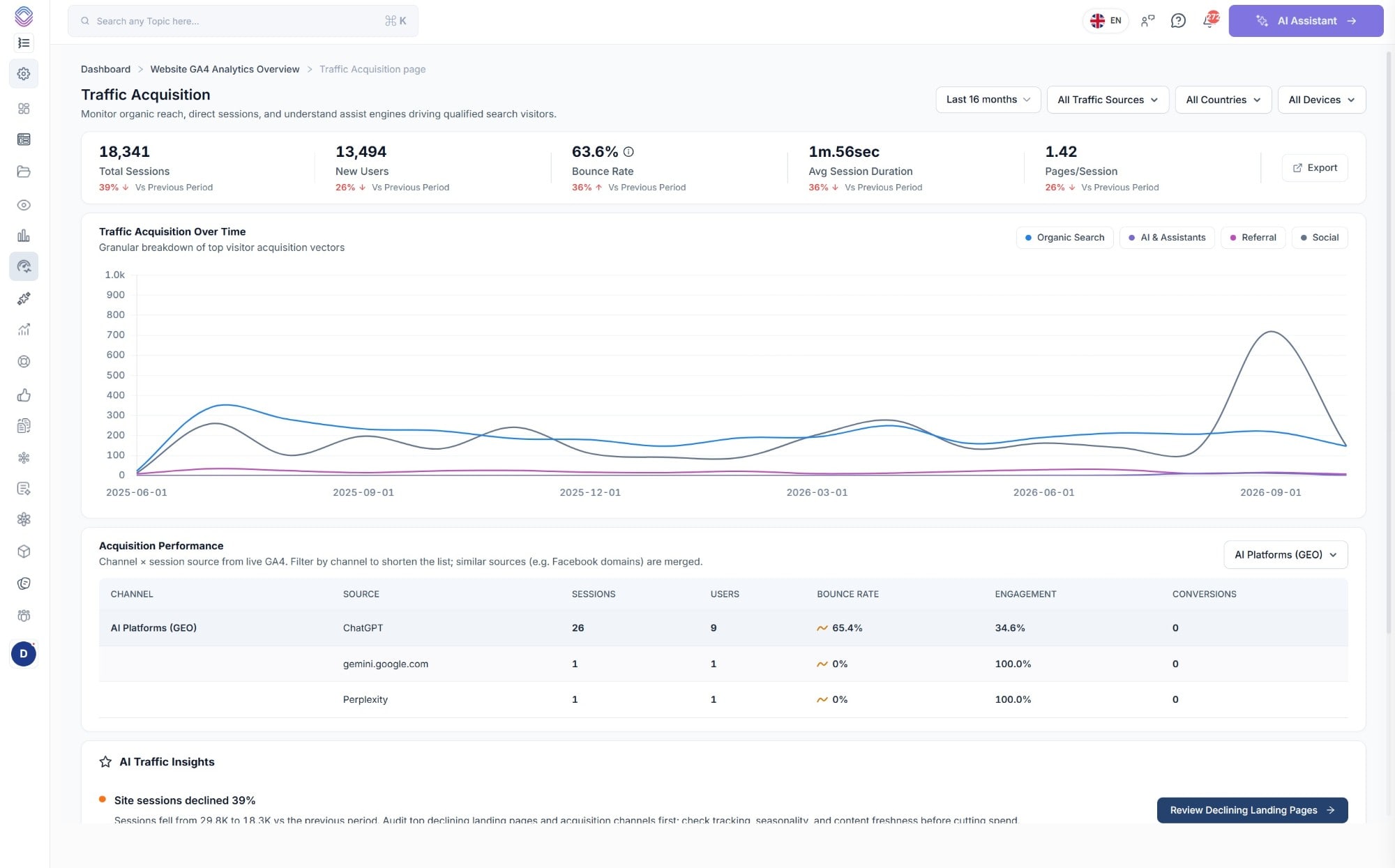Click the bounce rate info icon
Screen dimensions: 1395x868
628,152
